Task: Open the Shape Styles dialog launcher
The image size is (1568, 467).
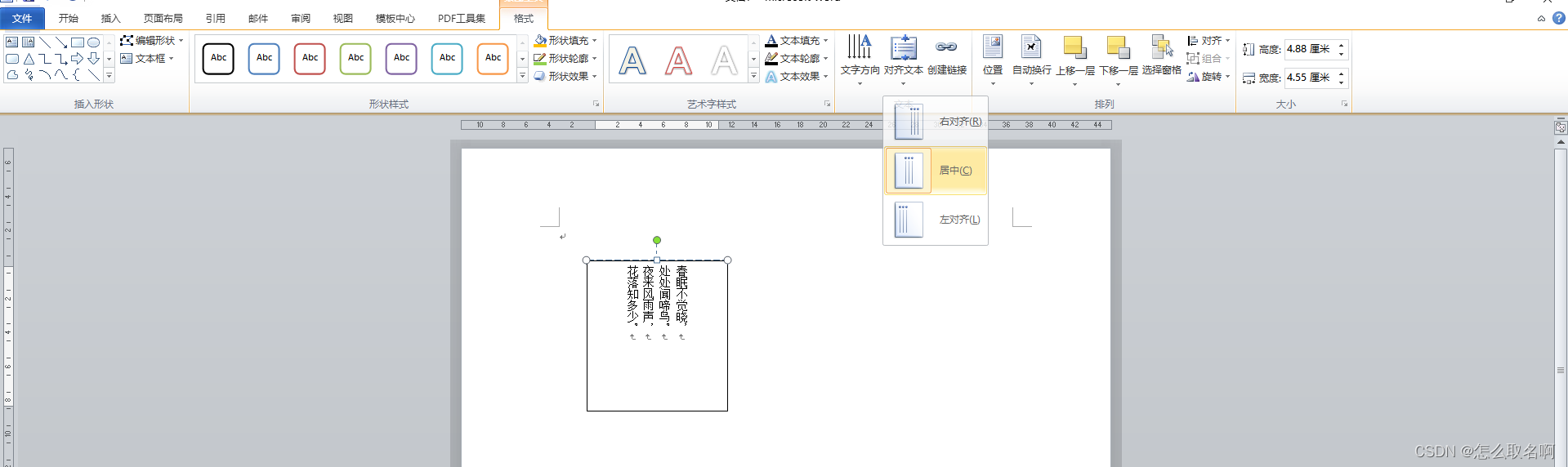Action: point(596,104)
